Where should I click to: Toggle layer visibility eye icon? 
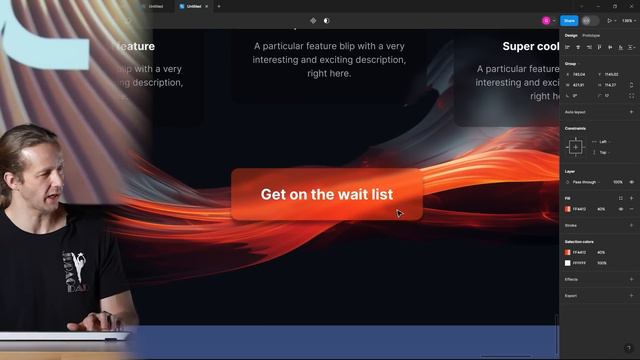631,182
